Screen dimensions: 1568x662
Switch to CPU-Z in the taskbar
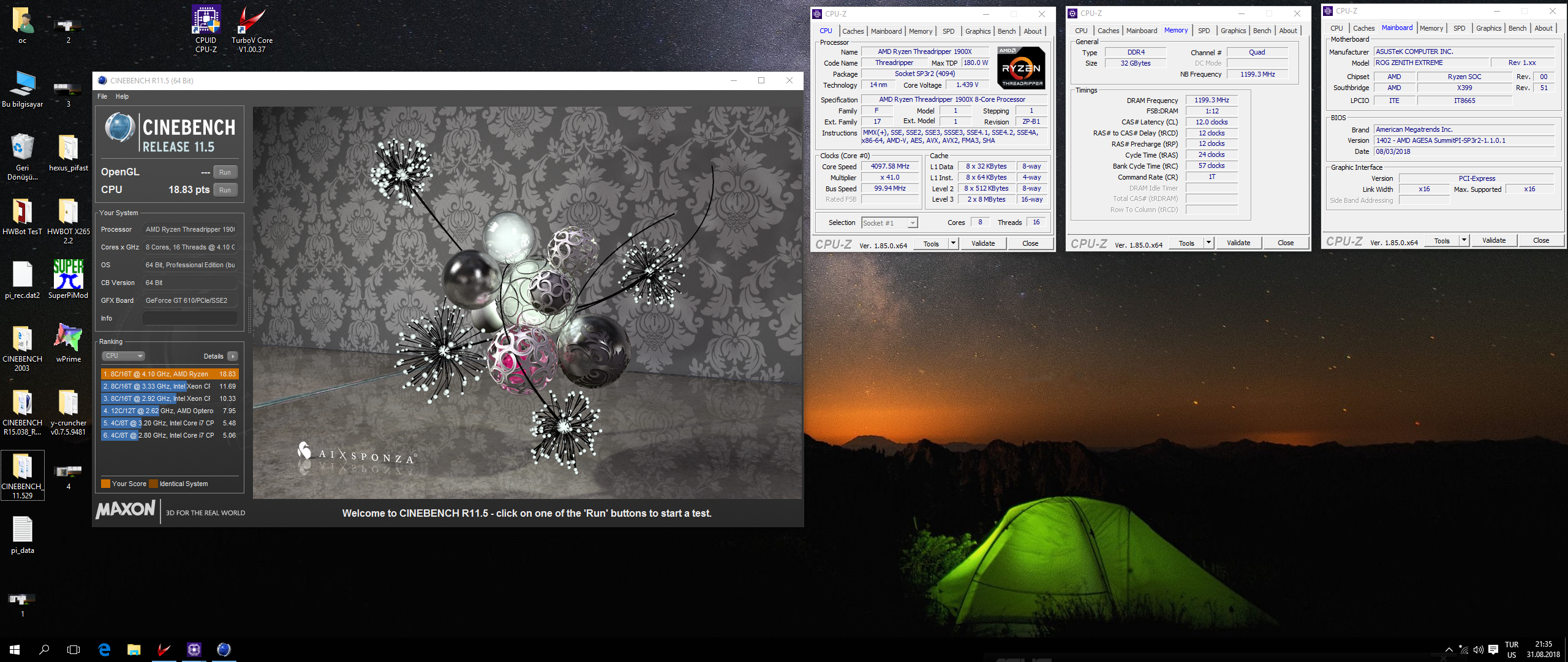(x=194, y=650)
